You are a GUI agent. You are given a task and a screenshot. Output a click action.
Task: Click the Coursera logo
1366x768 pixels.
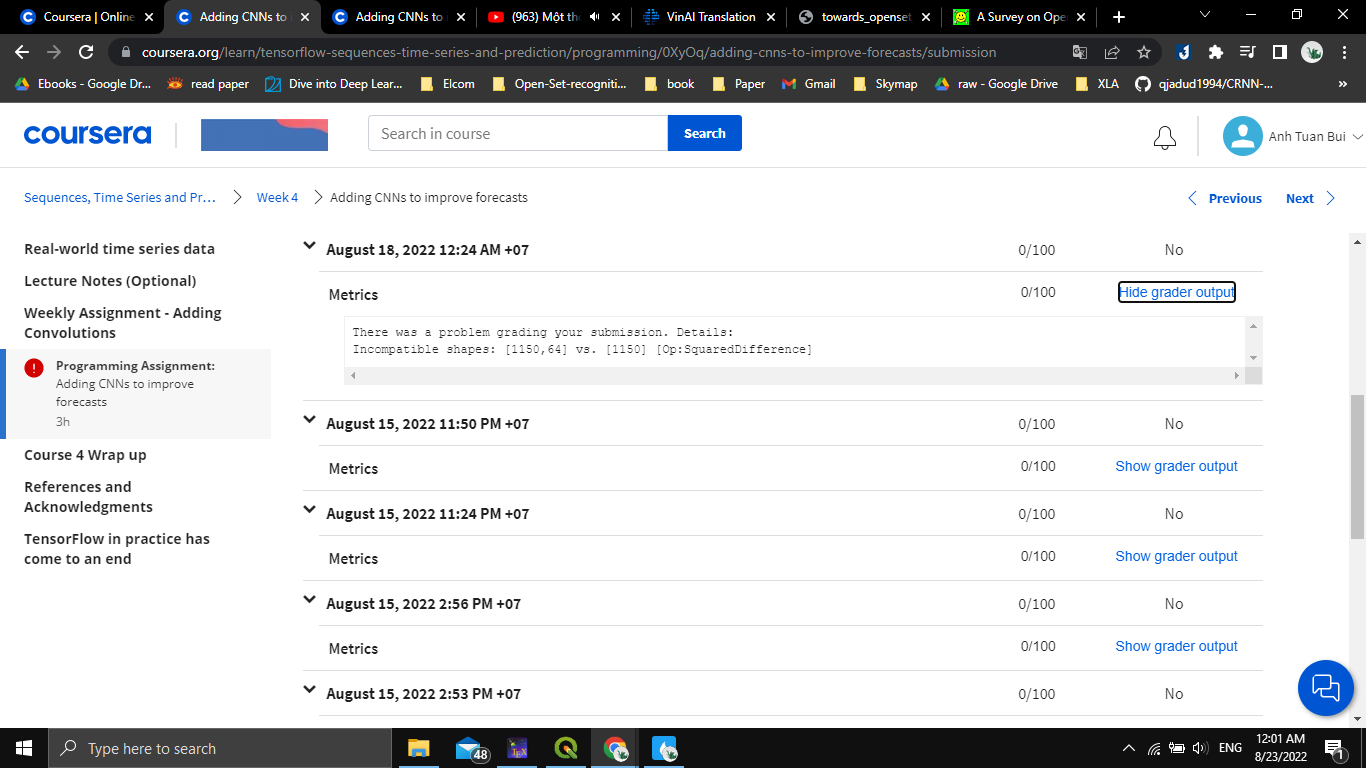[87, 133]
